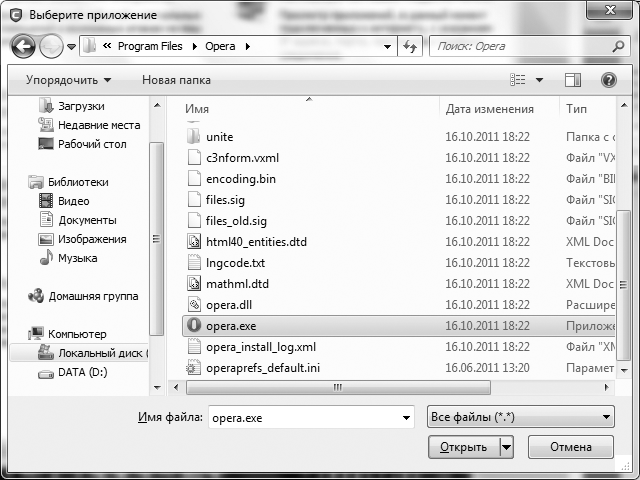Click the disabled forward arrow button
Viewport: 640px width, 480px height.
point(51,47)
